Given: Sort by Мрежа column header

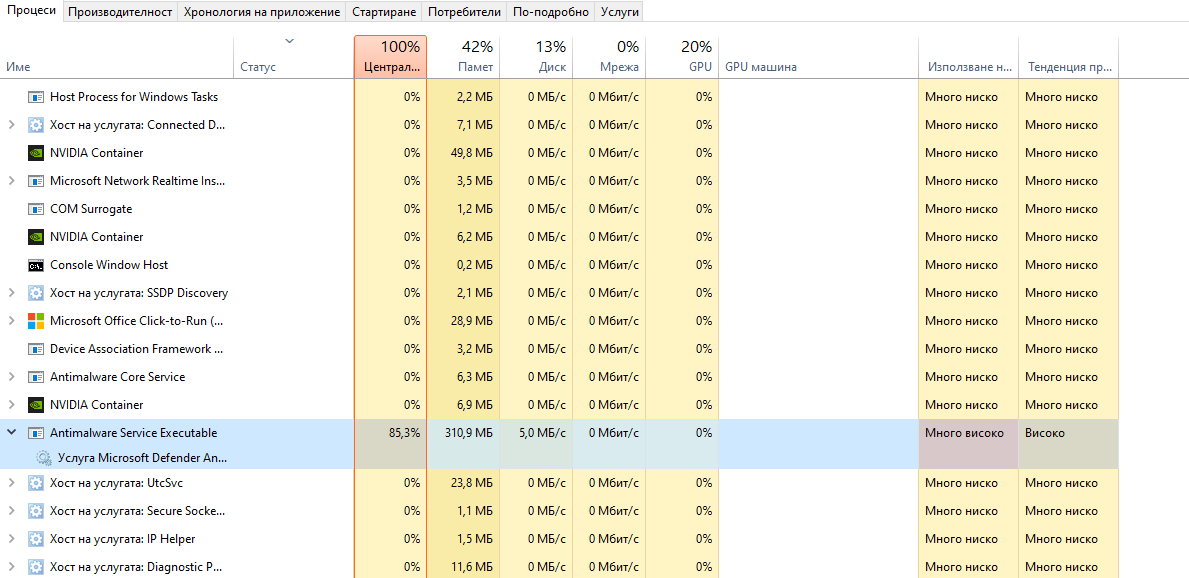Looking at the screenshot, I should click(x=609, y=56).
